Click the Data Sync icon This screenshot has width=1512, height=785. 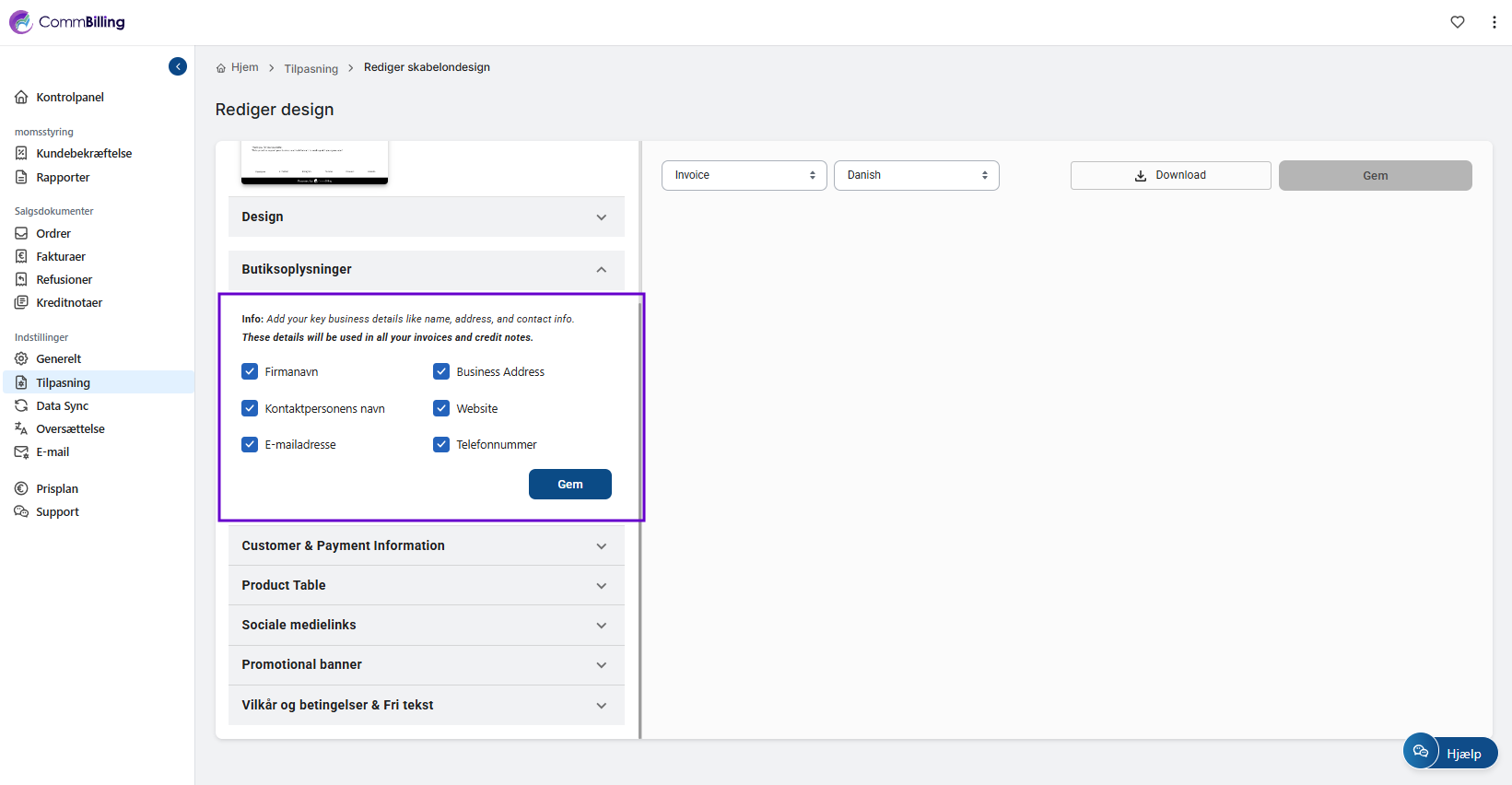[x=21, y=405]
